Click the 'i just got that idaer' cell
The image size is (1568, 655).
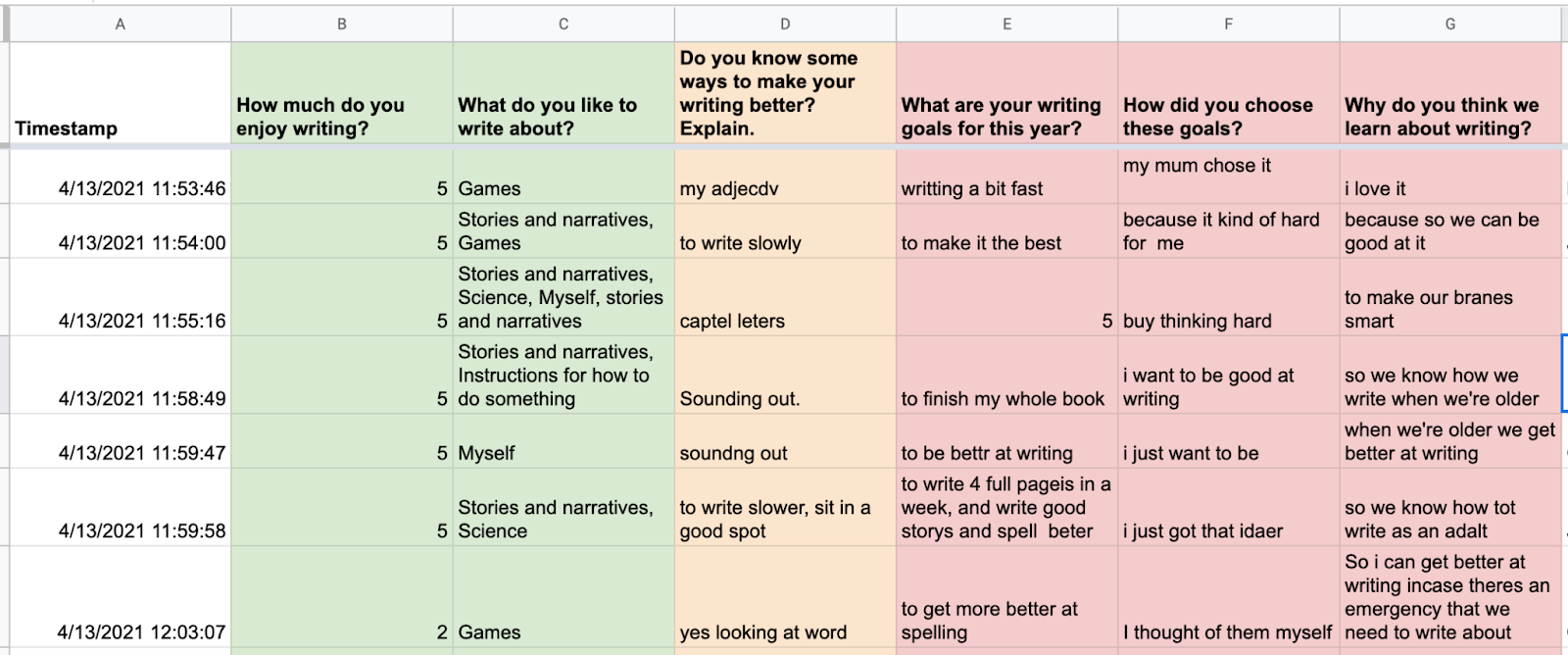point(1228,507)
